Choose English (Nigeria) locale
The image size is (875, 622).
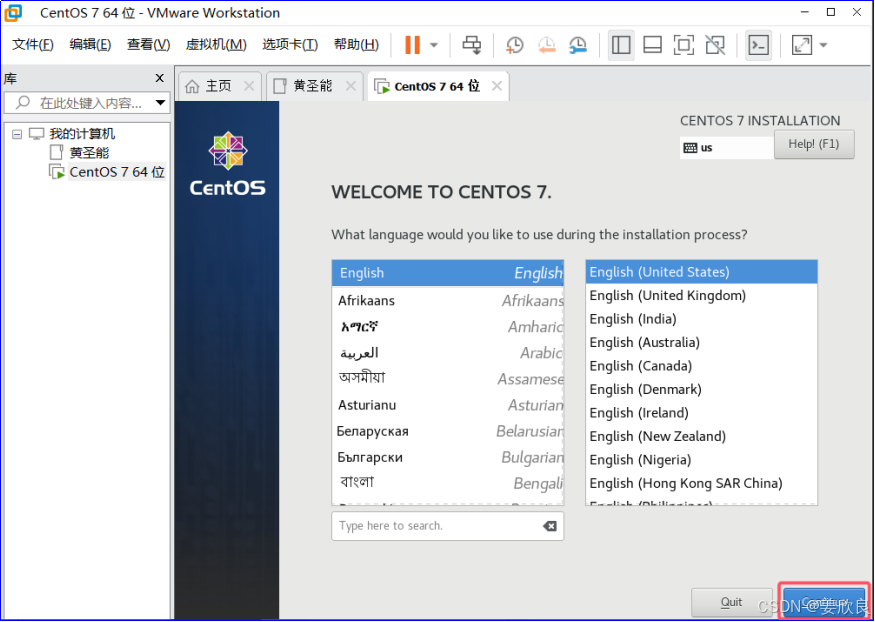[x=701, y=459]
